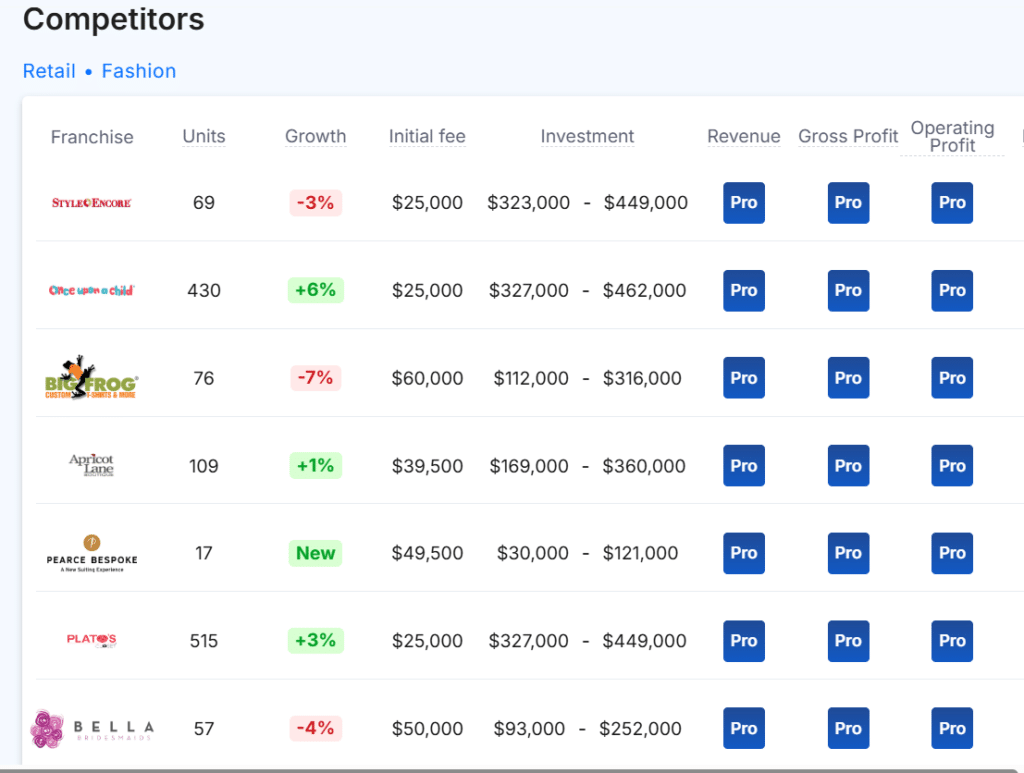Unlock Revenue Pro badge for Big Frog
1024x773 pixels.
click(x=744, y=378)
